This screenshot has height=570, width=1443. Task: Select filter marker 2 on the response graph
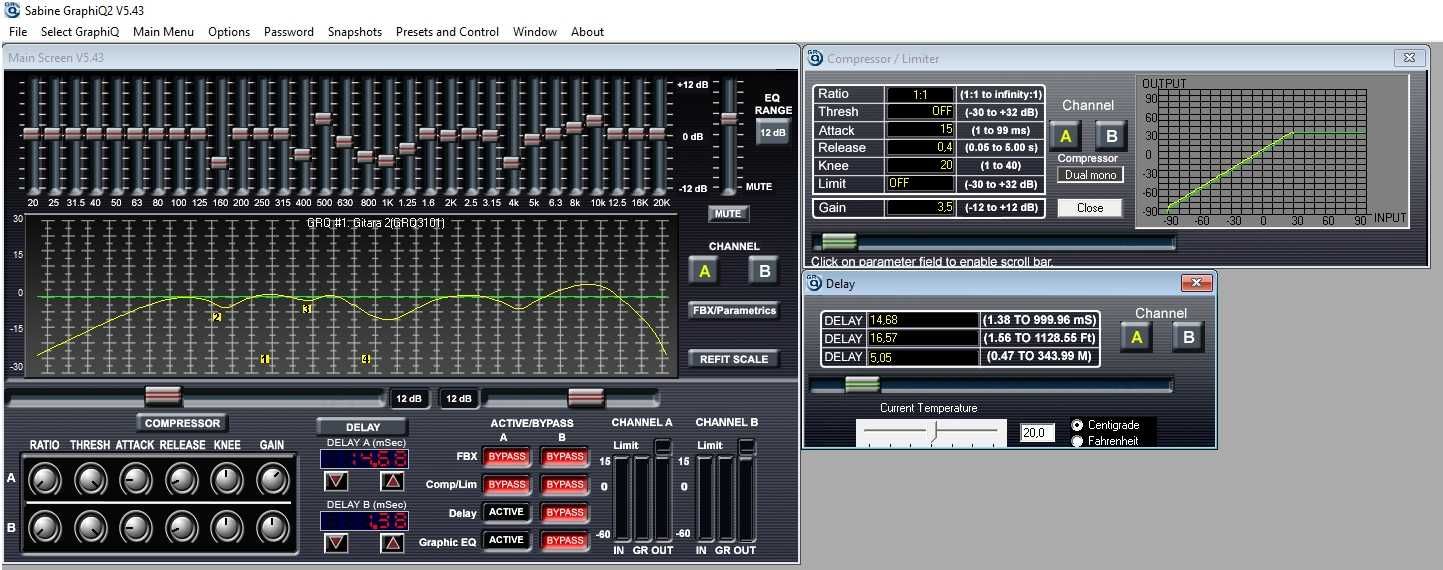[216, 317]
